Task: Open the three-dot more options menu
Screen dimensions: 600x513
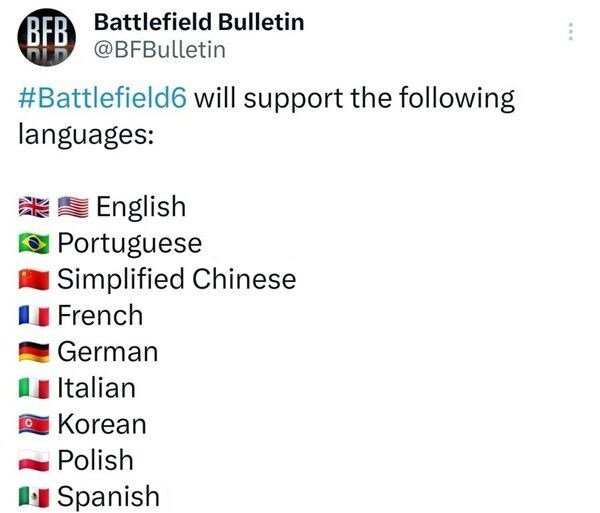Action: point(571,31)
